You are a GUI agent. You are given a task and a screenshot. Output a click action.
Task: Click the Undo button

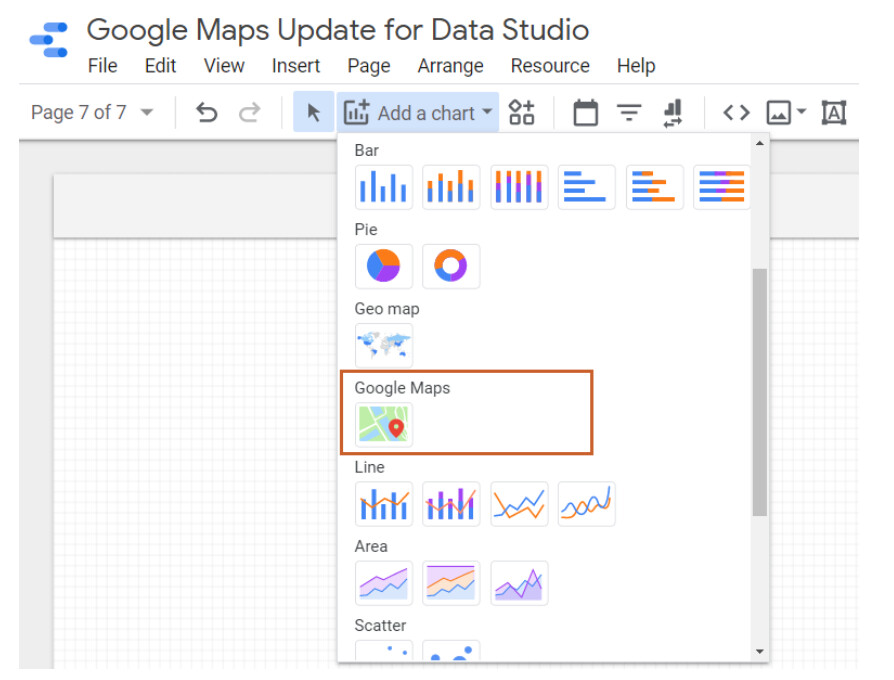pyautogui.click(x=206, y=112)
